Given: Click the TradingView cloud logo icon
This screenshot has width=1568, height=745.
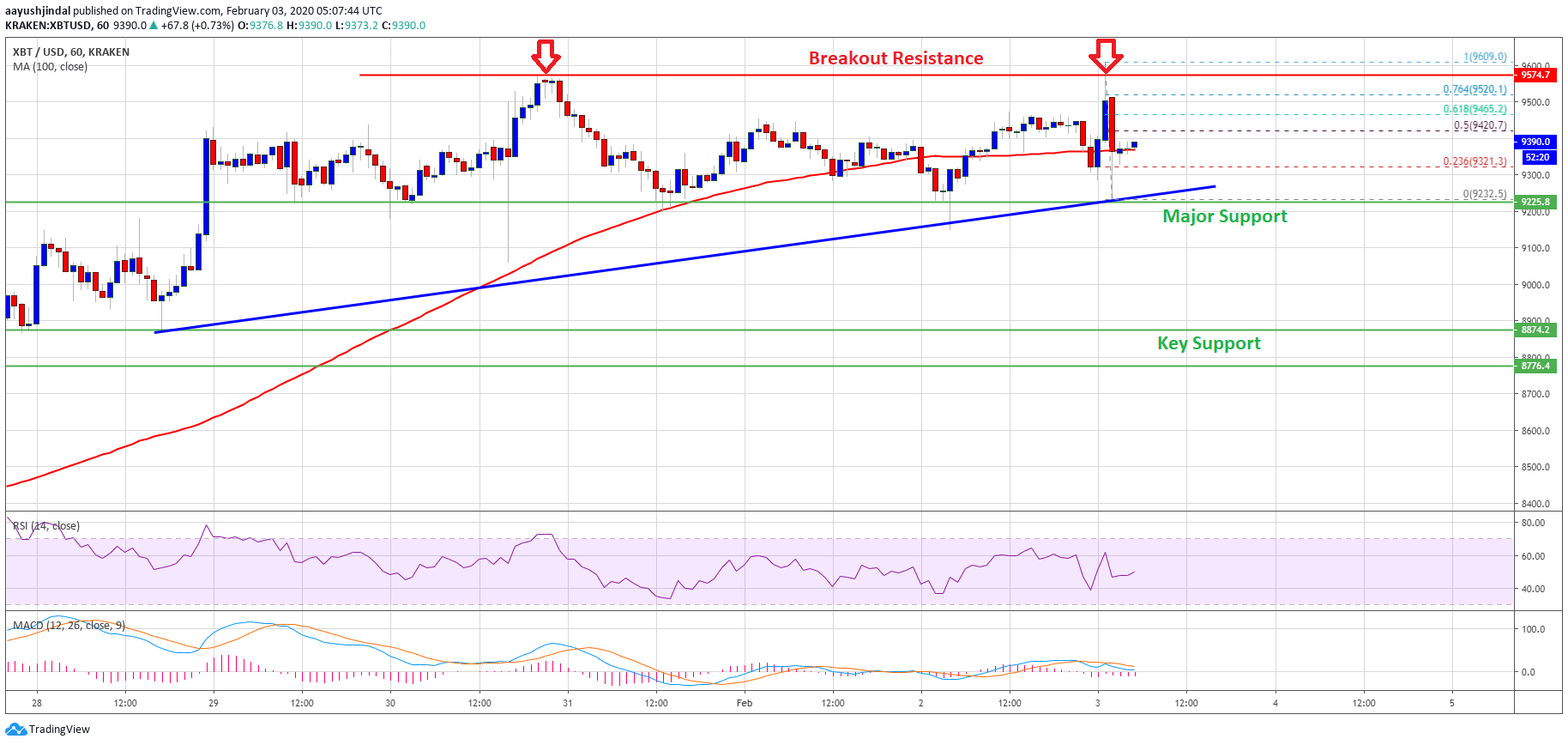Looking at the screenshot, I should [15, 730].
